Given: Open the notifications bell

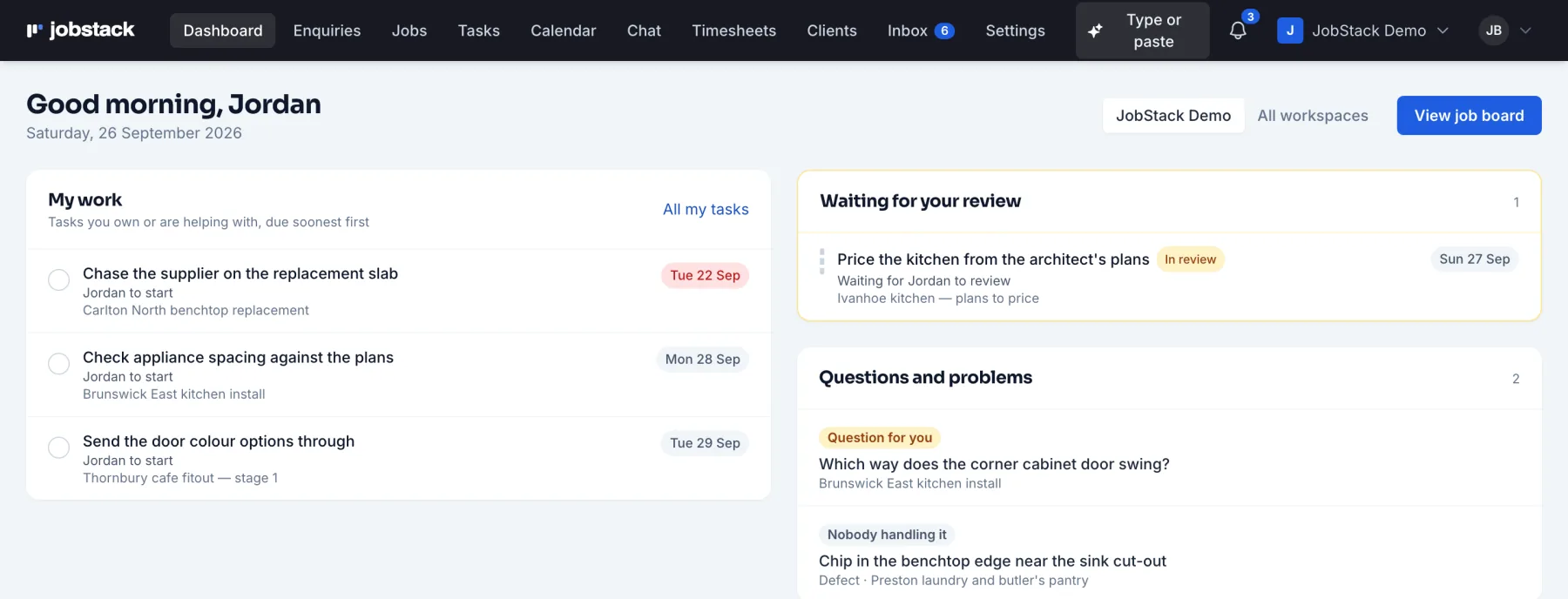Looking at the screenshot, I should tap(1238, 30).
